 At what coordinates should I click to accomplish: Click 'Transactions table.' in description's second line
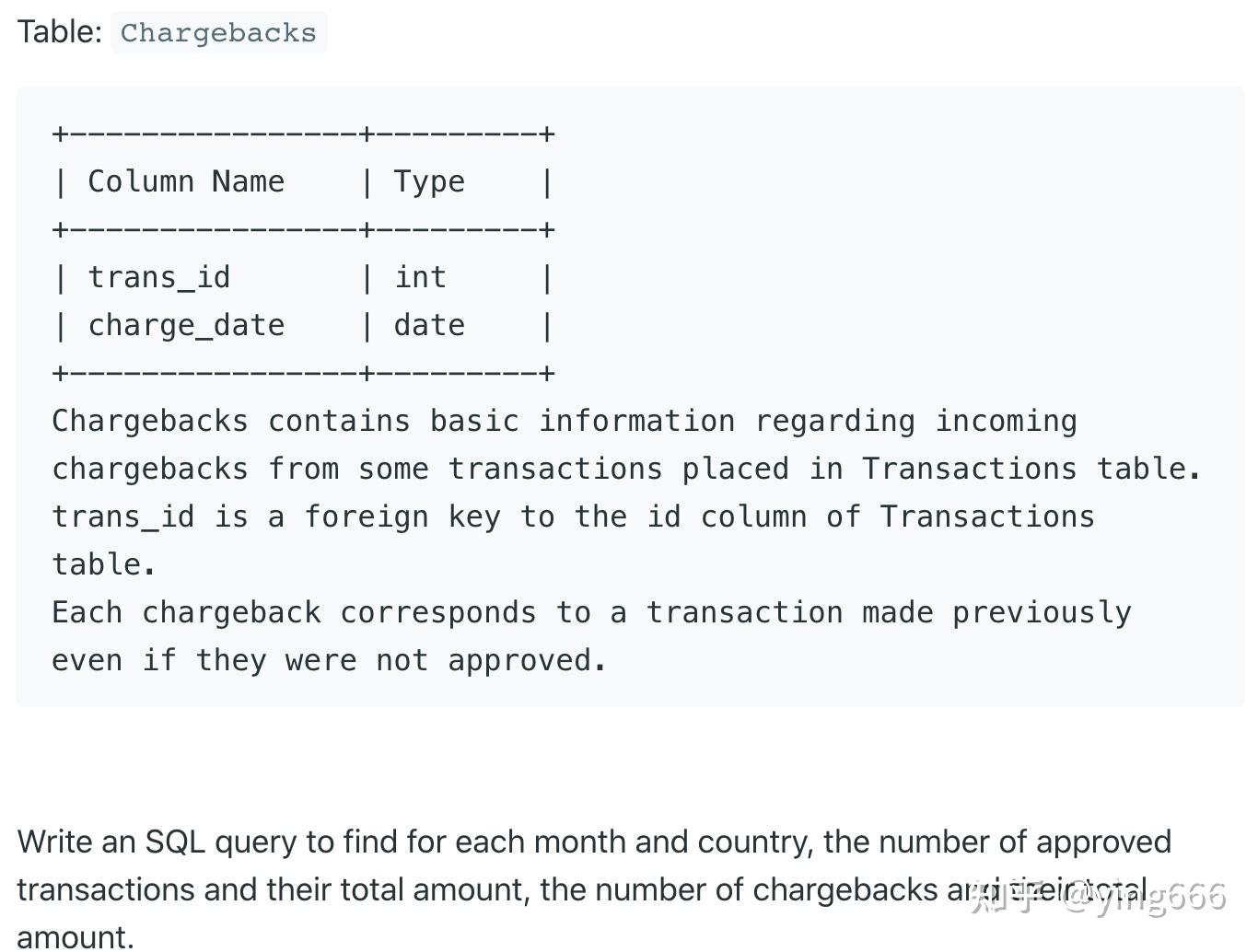[x=1031, y=469]
